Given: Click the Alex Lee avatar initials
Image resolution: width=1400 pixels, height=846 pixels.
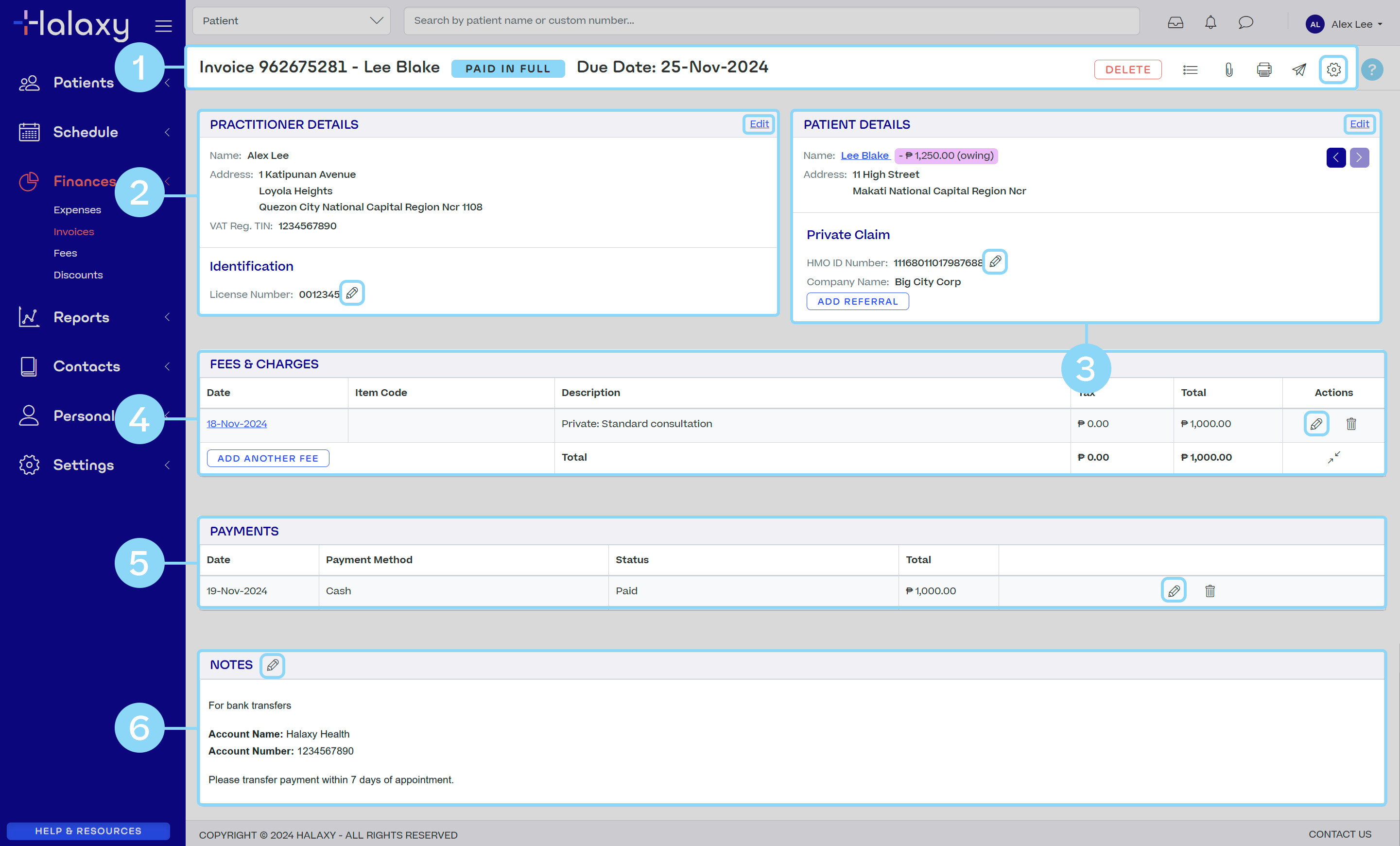Looking at the screenshot, I should coord(1314,24).
